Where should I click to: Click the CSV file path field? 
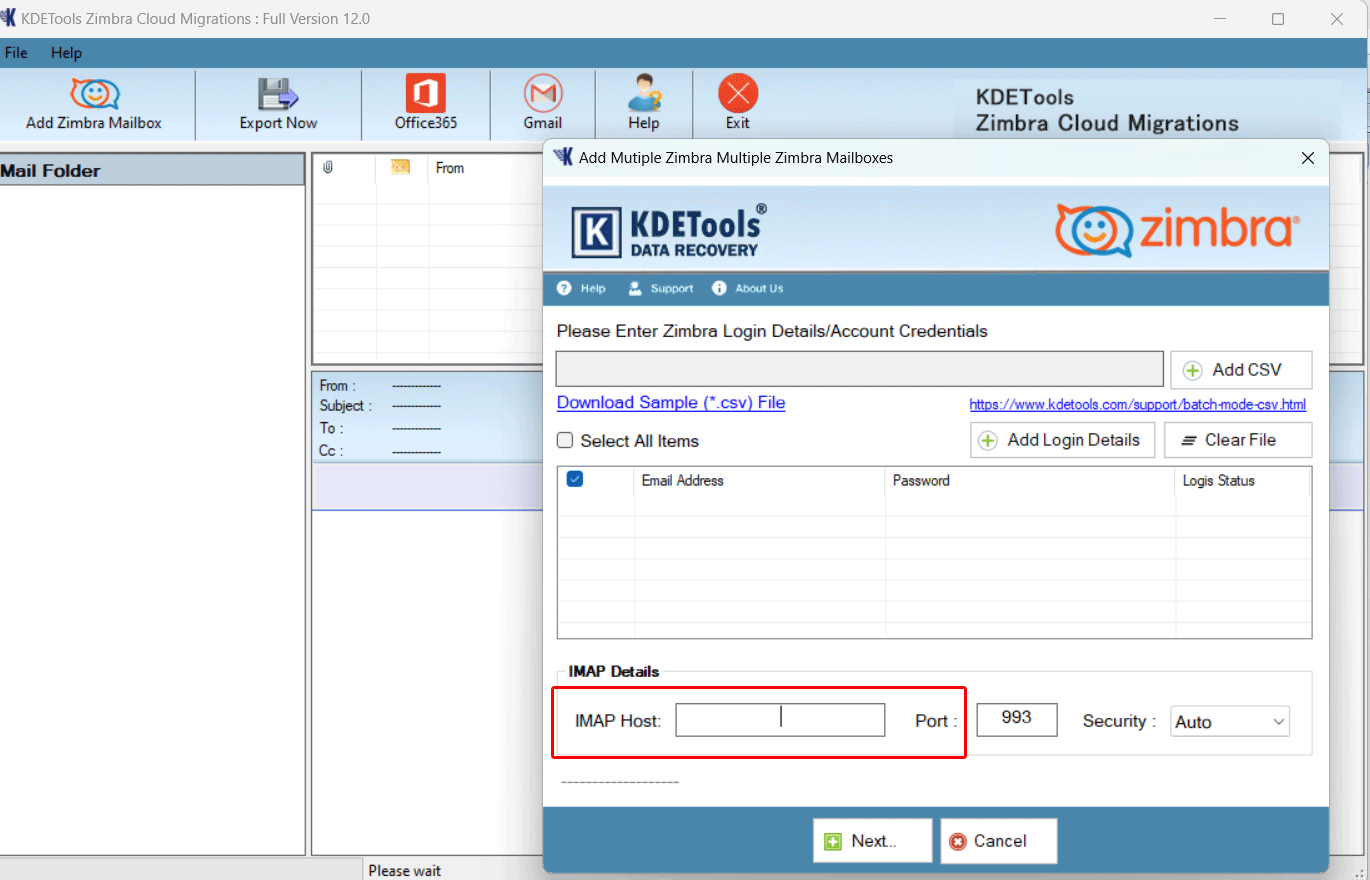pyautogui.click(x=860, y=369)
